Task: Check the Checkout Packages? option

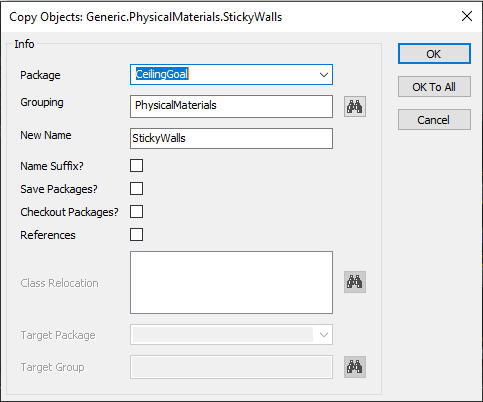Action: click(136, 212)
